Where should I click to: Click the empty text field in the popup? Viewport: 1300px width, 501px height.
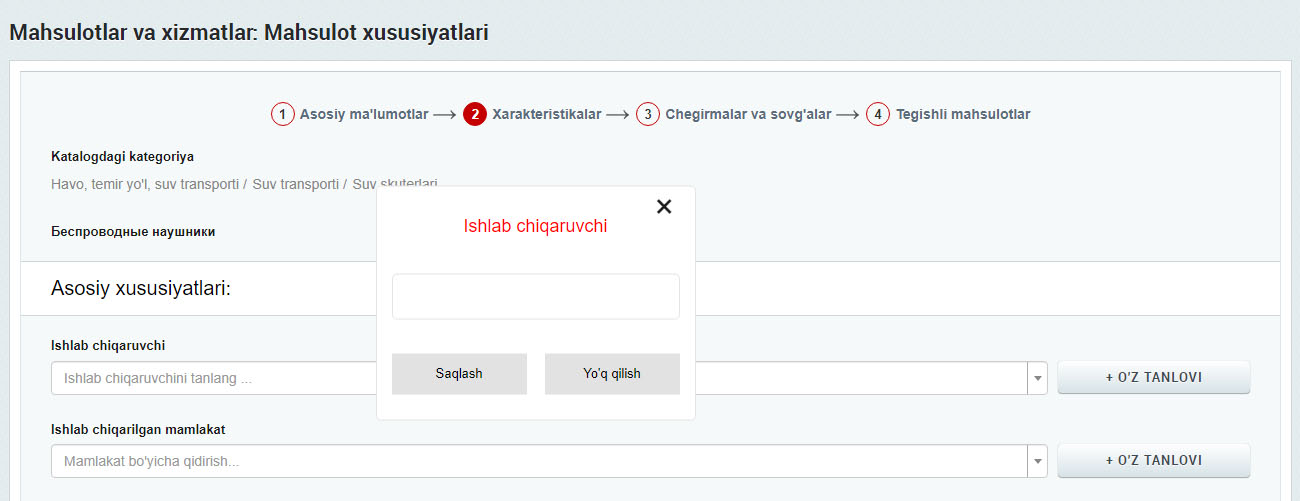pyautogui.click(x=535, y=297)
